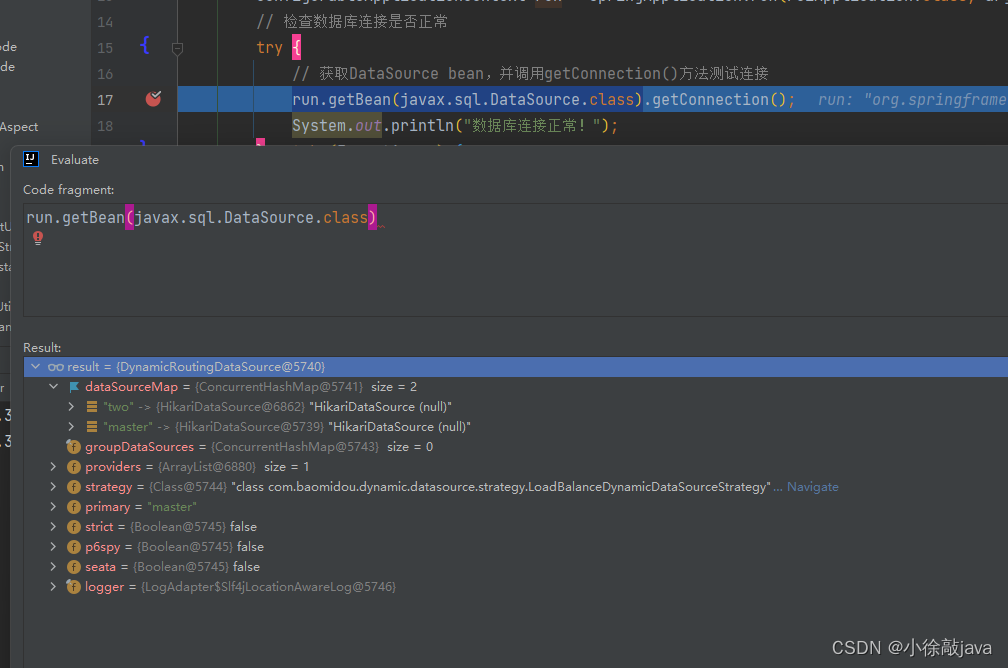The image size is (1008, 668).
Task: Expand the logger LogAdapter node
Action: [53, 586]
